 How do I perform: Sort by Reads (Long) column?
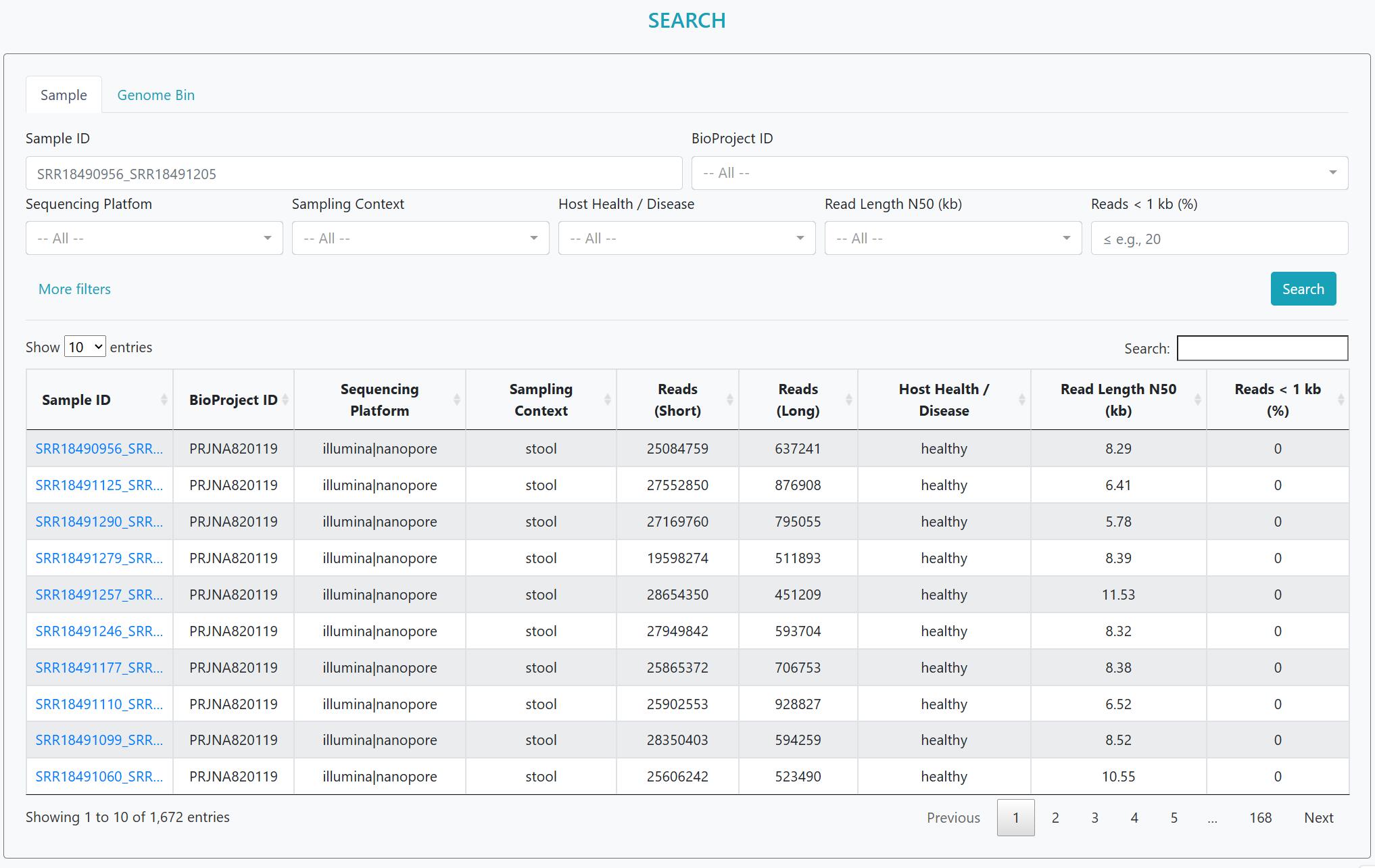tap(798, 400)
